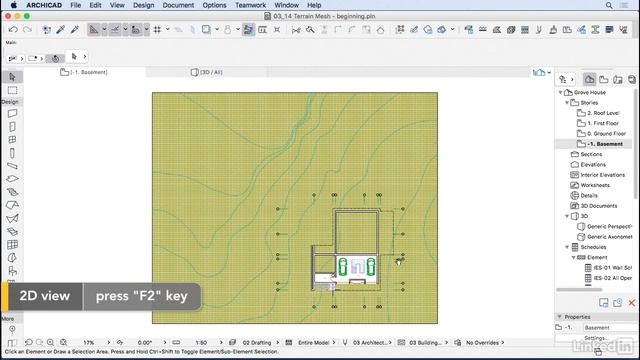Open the View Map folder icon

coord(604,80)
